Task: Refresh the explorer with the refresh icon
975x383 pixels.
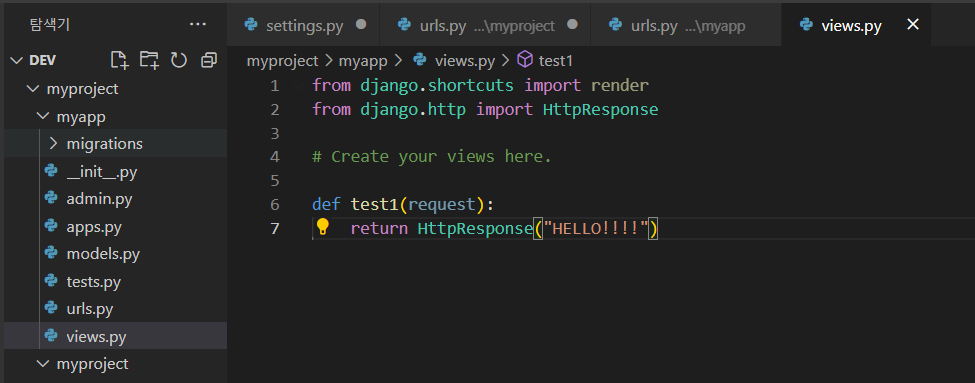Action: coord(179,60)
